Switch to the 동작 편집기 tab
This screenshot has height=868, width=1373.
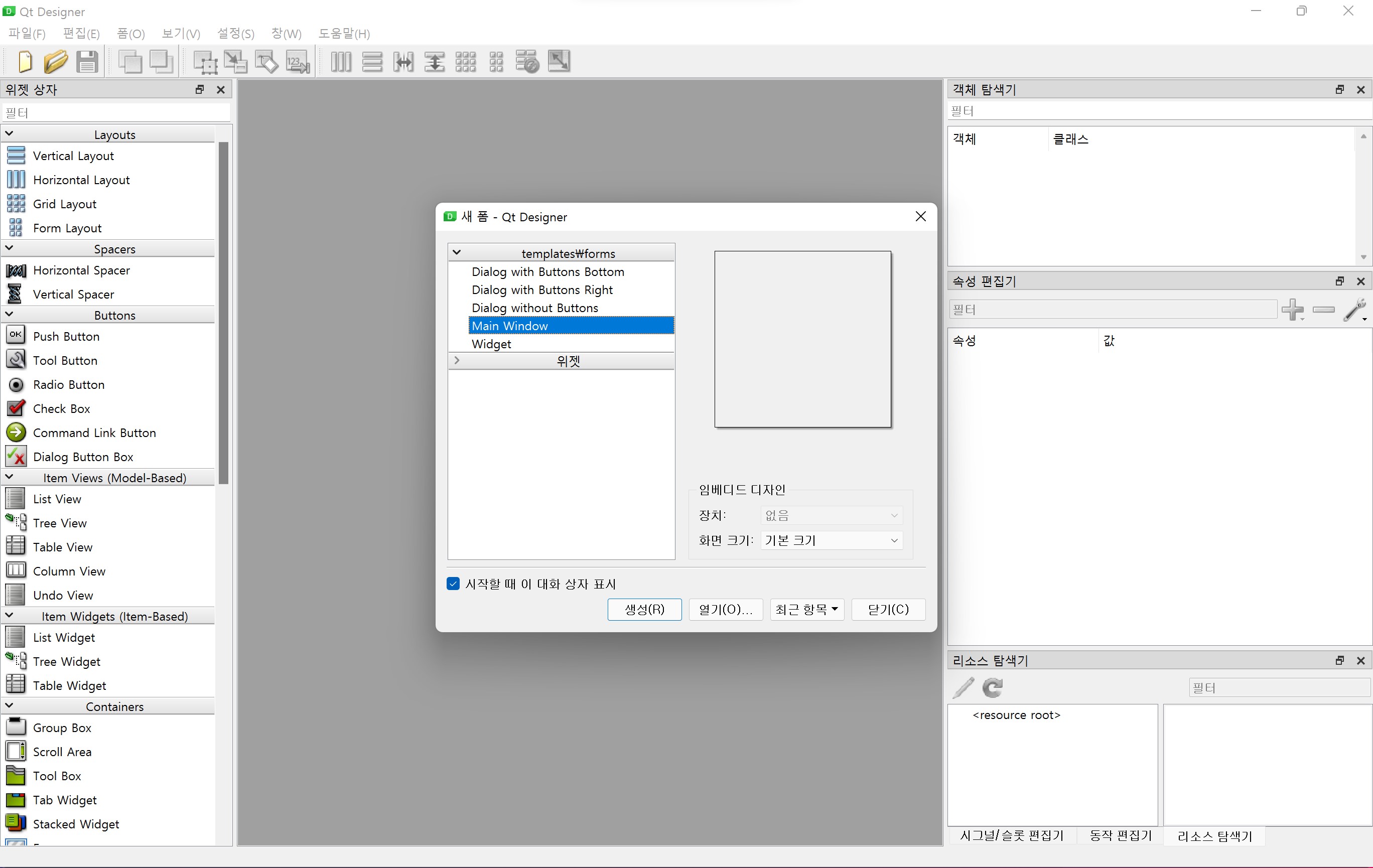pyautogui.click(x=1120, y=835)
